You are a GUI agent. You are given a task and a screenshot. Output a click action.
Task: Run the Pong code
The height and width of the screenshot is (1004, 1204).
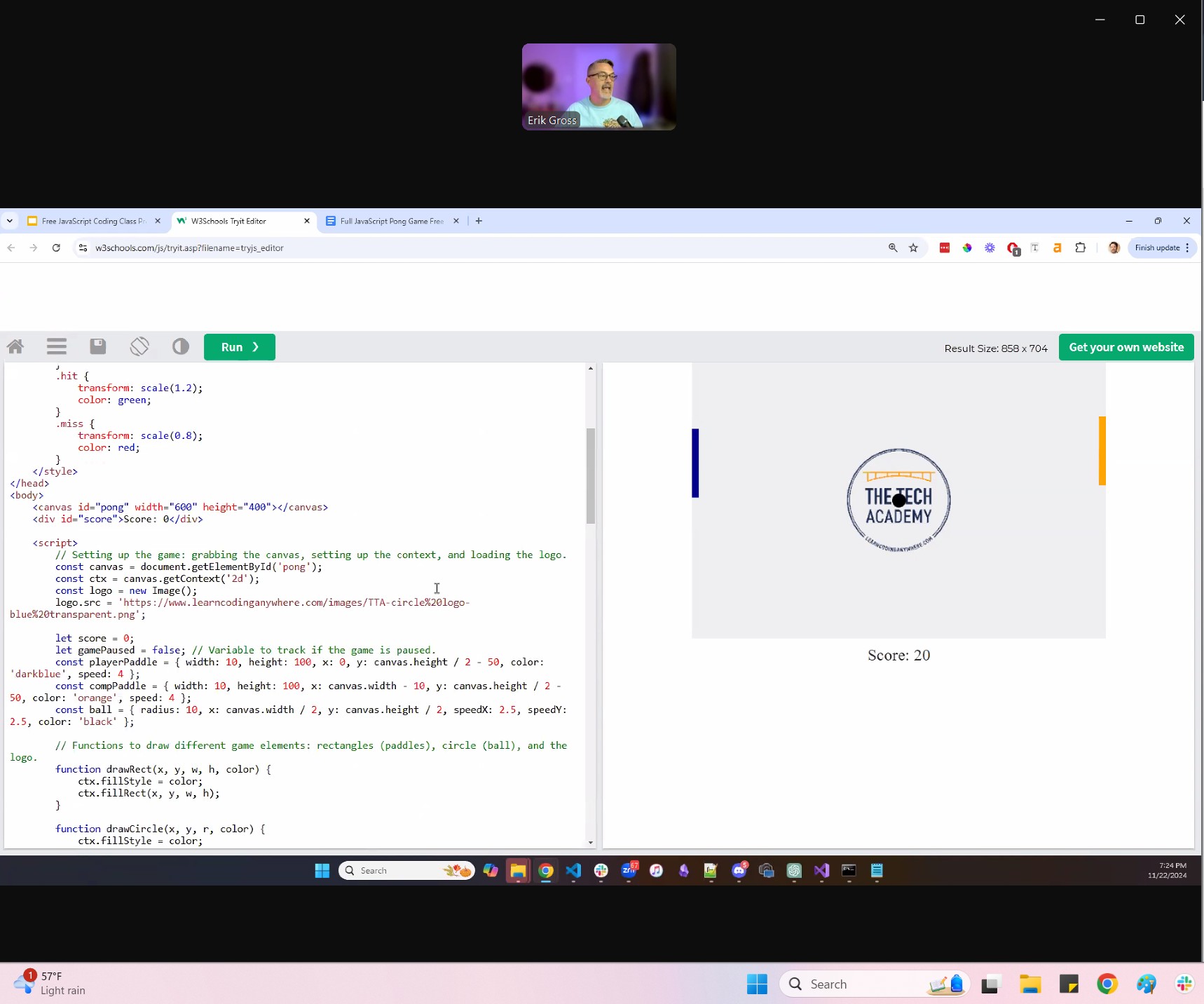(x=240, y=347)
